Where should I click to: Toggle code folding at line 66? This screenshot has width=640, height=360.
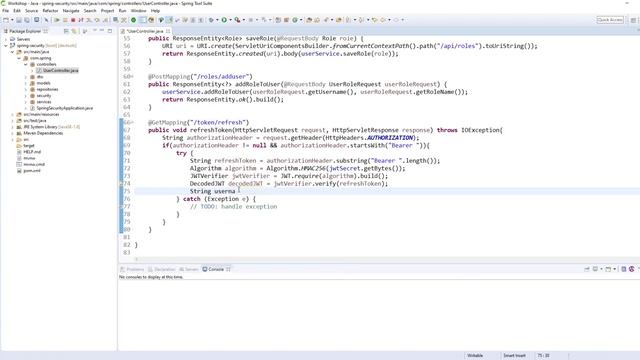coord(131,122)
